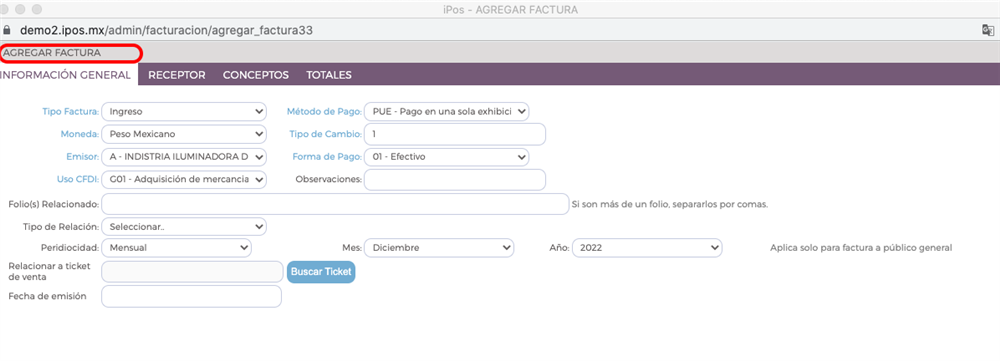Image resolution: width=1000 pixels, height=361 pixels.
Task: Open the CONCEPTOS tab
Action: [x=256, y=75]
